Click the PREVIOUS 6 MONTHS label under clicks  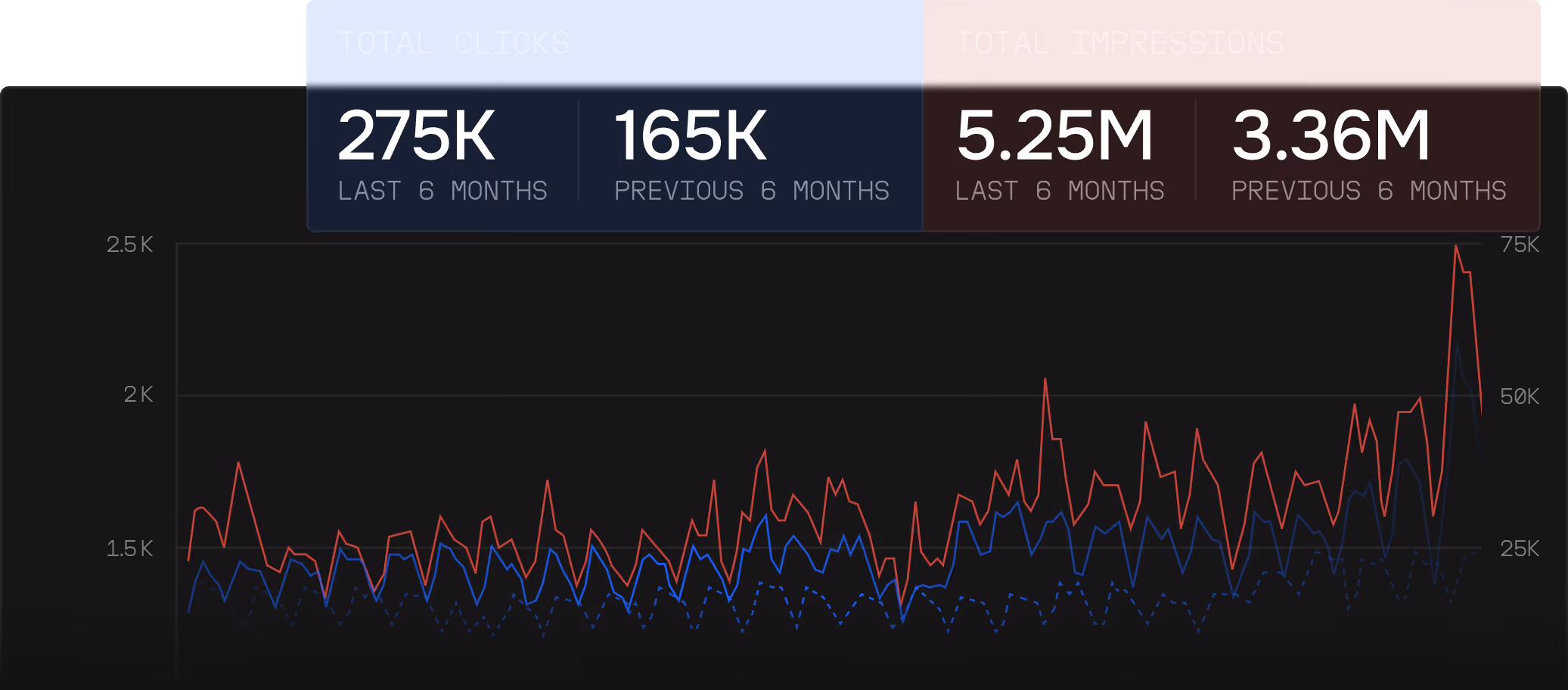(752, 191)
